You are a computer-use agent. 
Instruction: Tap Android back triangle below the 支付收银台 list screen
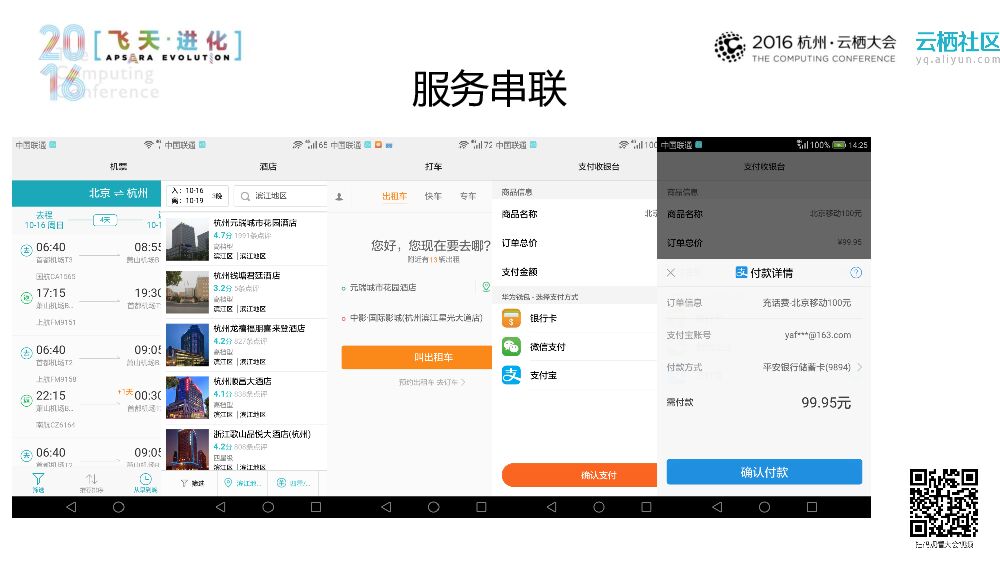(552, 507)
